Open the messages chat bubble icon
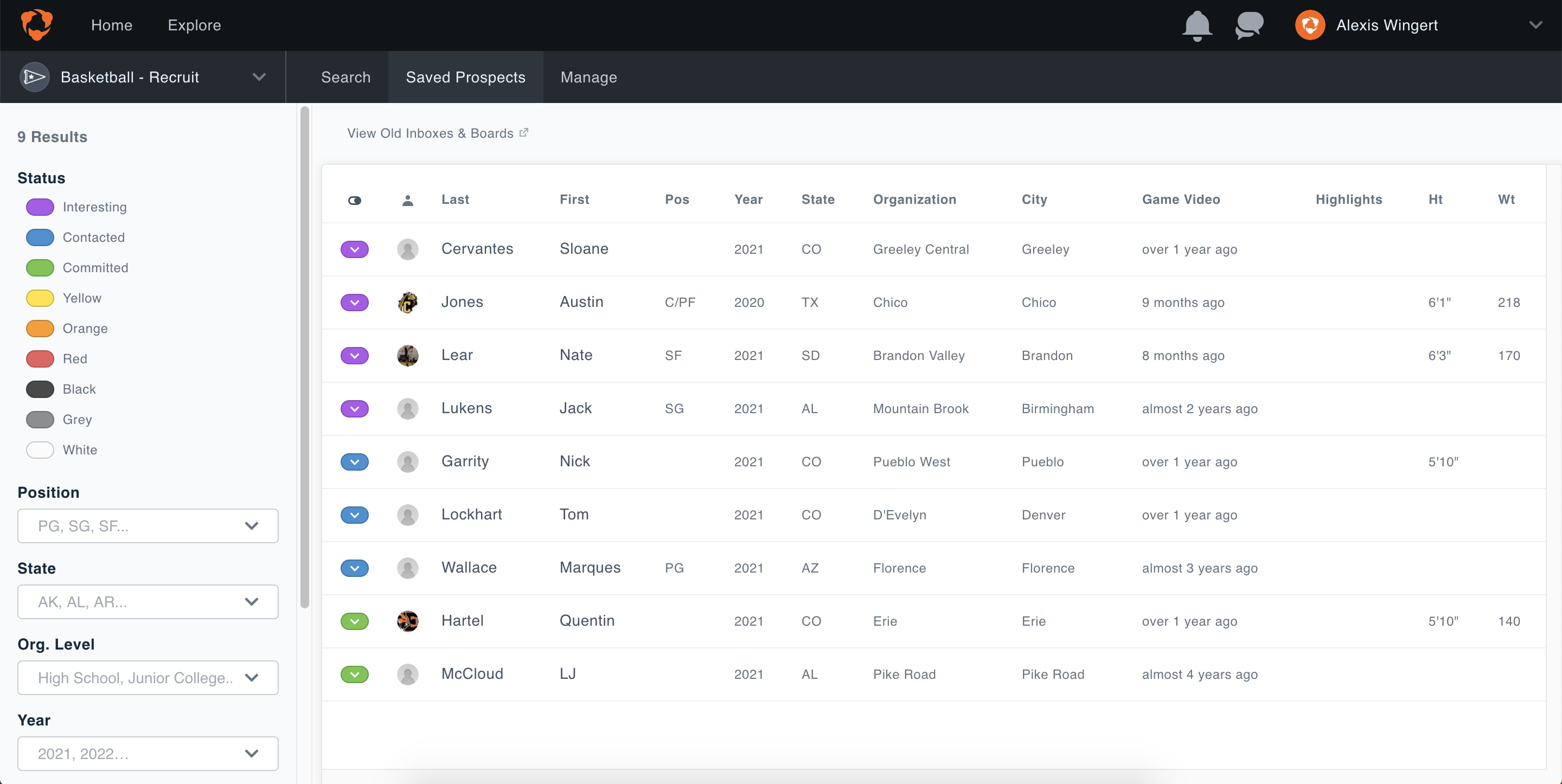1562x784 pixels. coord(1249,25)
